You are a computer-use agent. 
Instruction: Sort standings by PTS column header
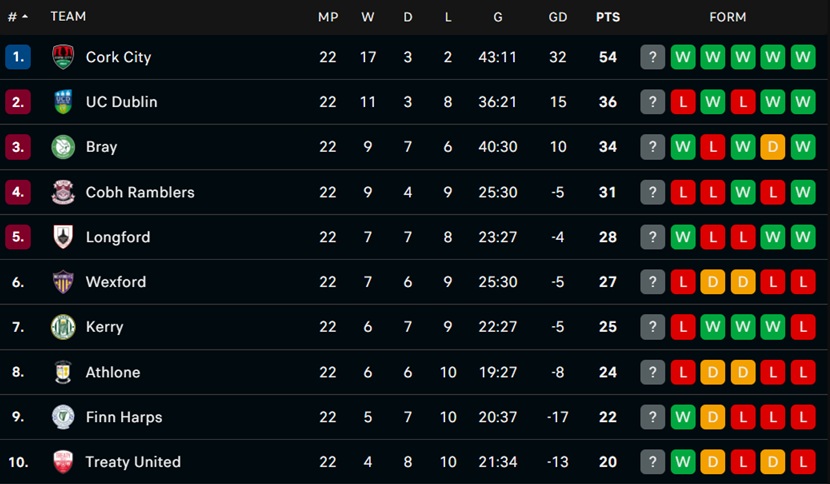tap(608, 17)
